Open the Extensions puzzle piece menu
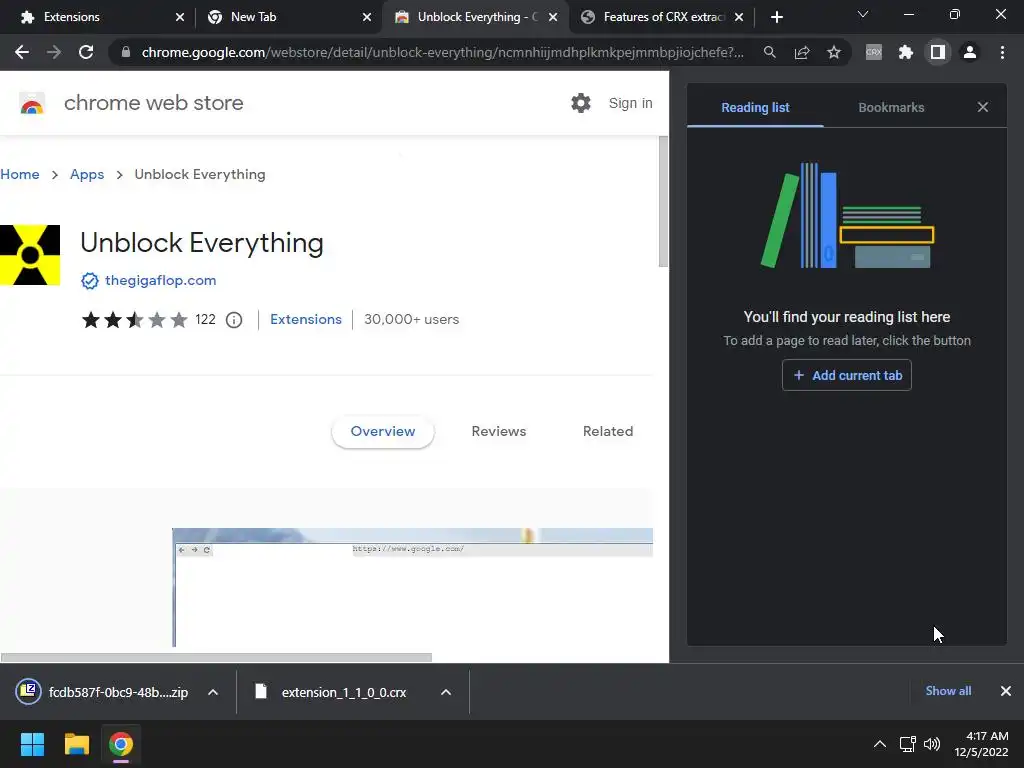 click(x=906, y=52)
